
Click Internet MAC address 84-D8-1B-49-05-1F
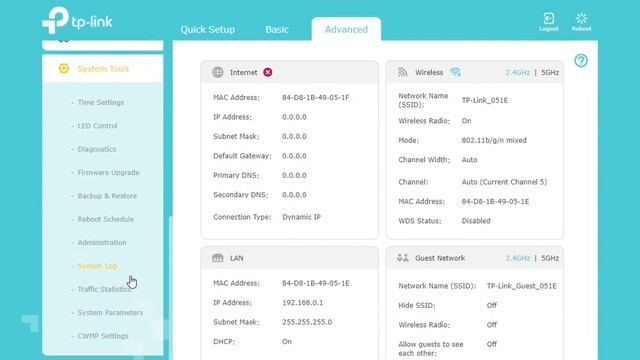coord(316,98)
